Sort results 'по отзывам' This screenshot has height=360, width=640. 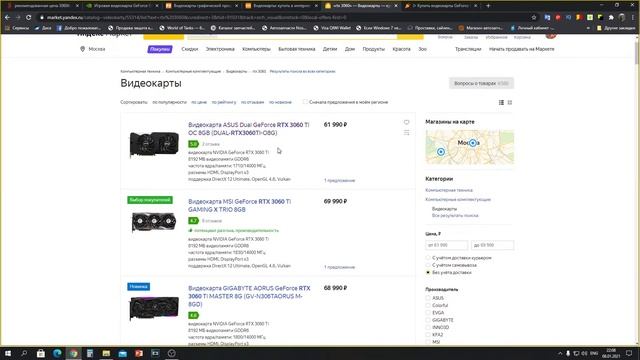[x=252, y=102]
